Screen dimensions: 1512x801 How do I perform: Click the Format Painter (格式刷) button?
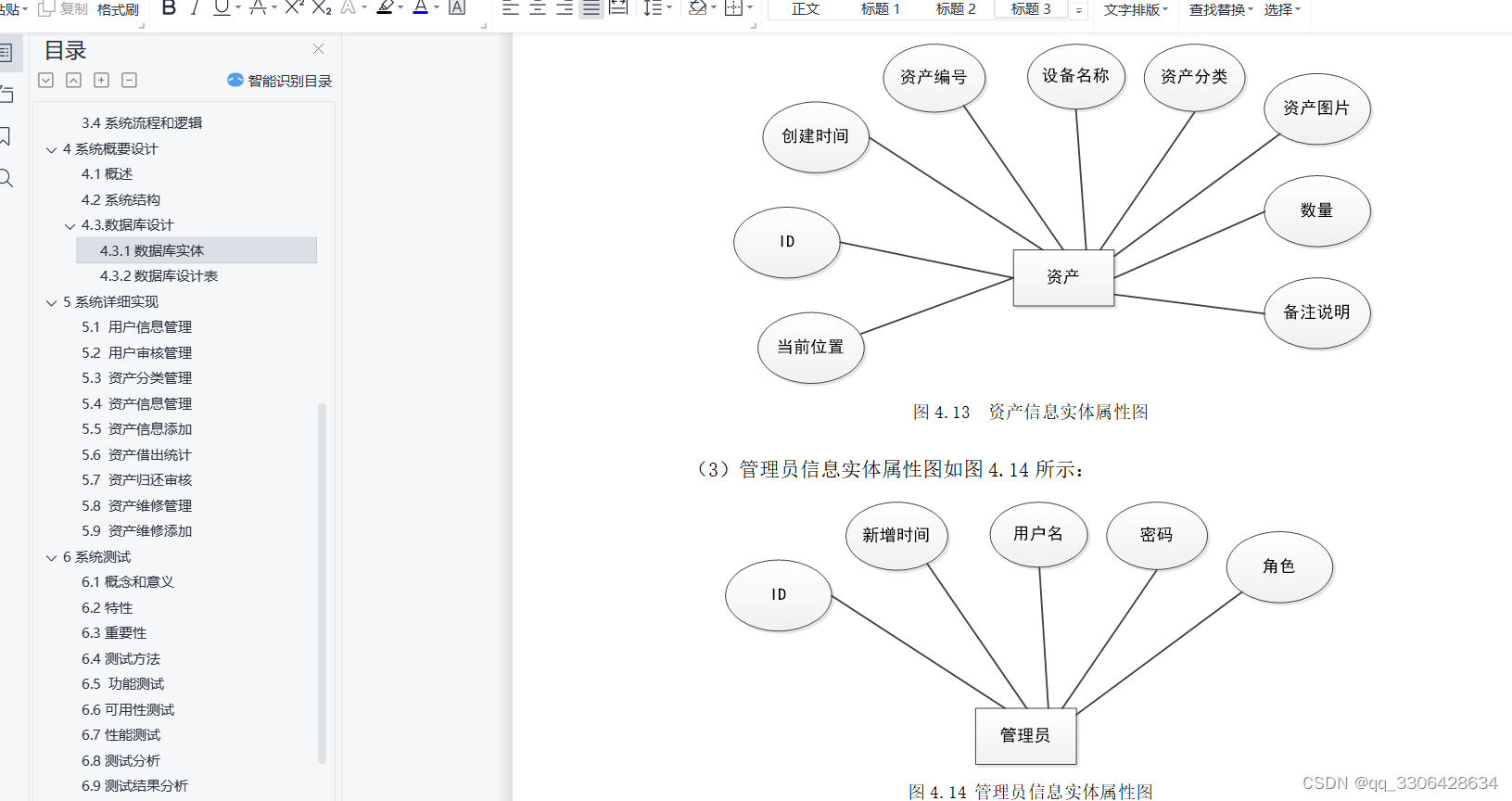coord(117,9)
